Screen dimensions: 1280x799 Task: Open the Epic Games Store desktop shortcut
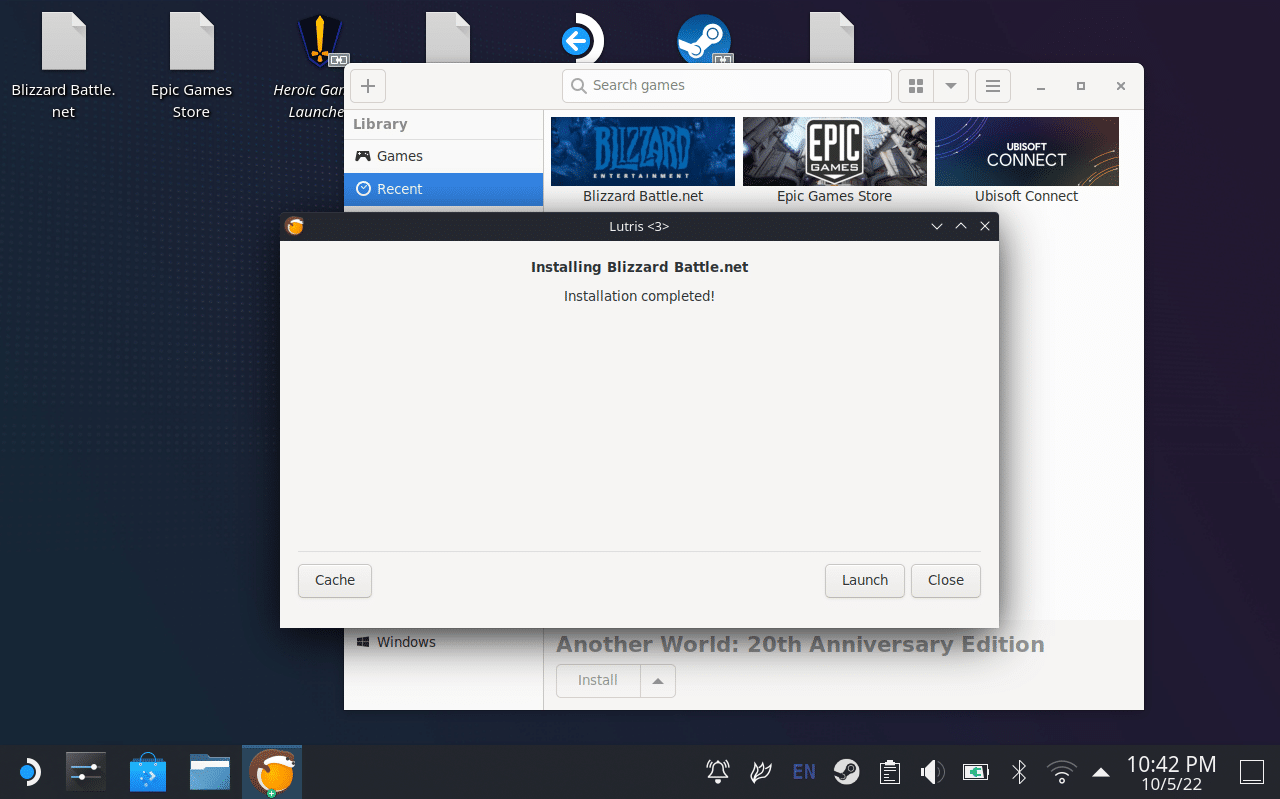point(191,66)
